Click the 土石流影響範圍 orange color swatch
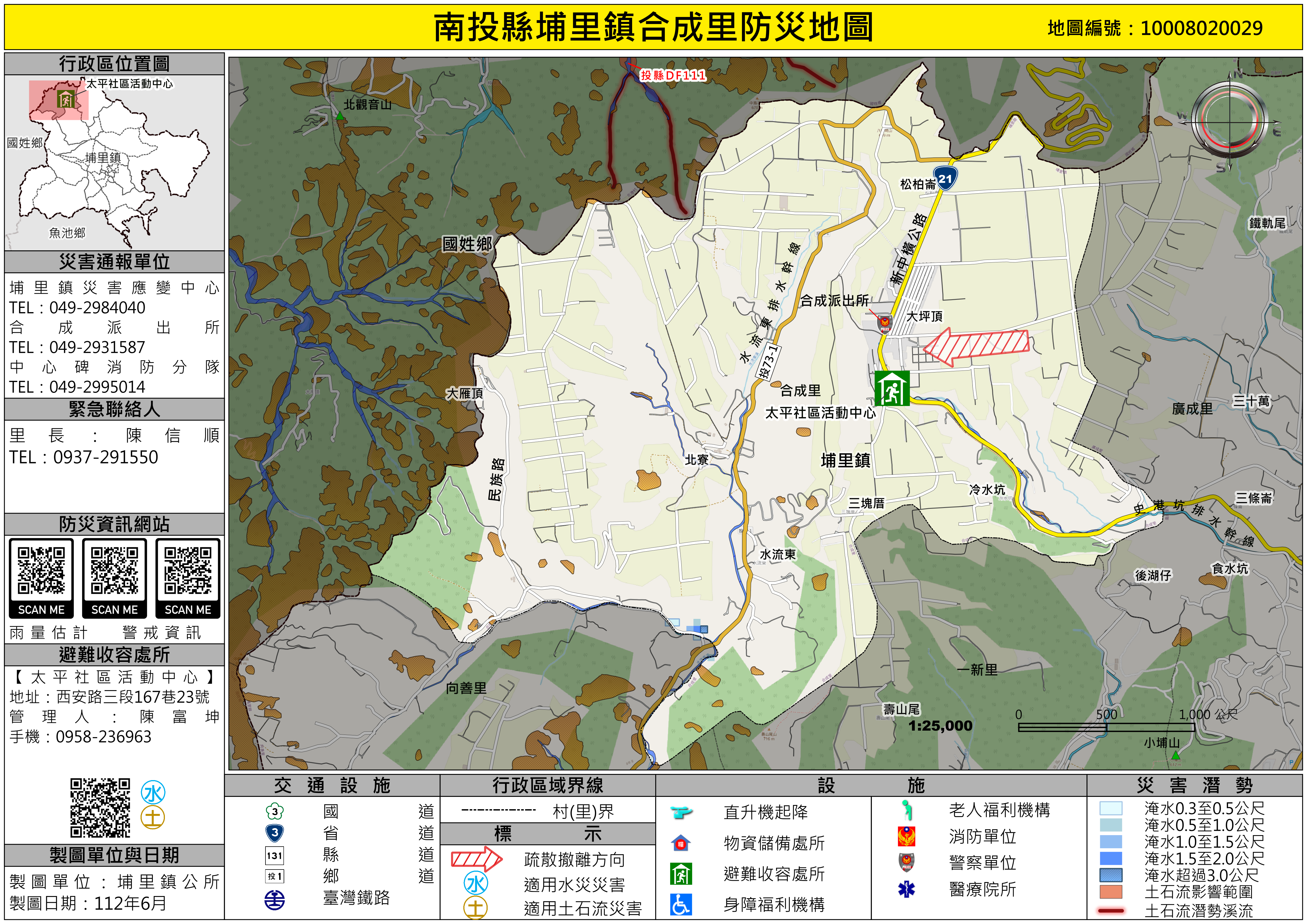1307x924 pixels. 1111,892
